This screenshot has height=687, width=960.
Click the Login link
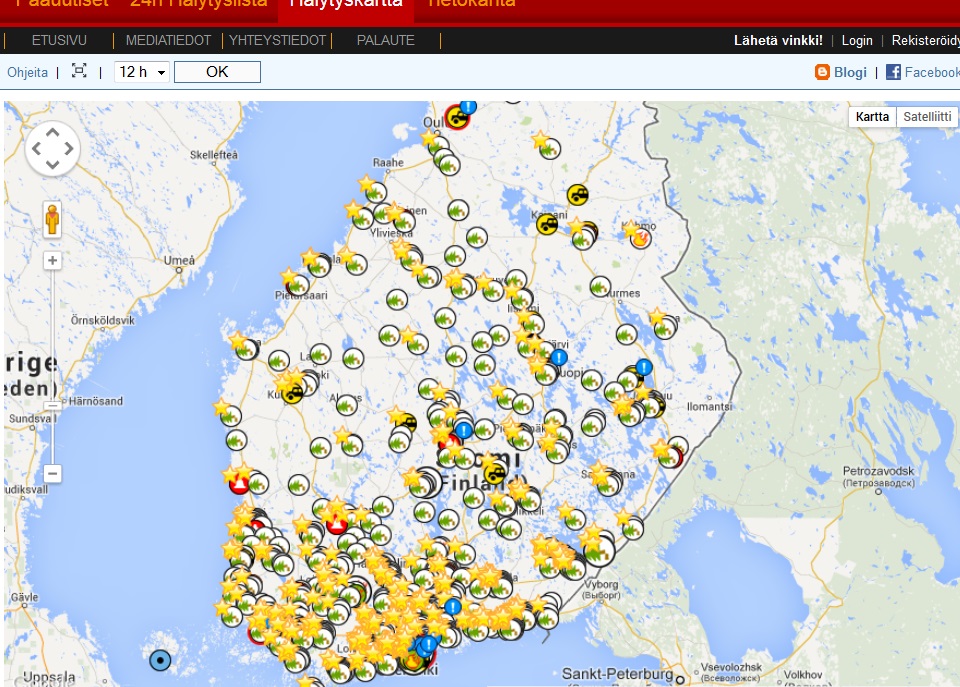tap(857, 41)
